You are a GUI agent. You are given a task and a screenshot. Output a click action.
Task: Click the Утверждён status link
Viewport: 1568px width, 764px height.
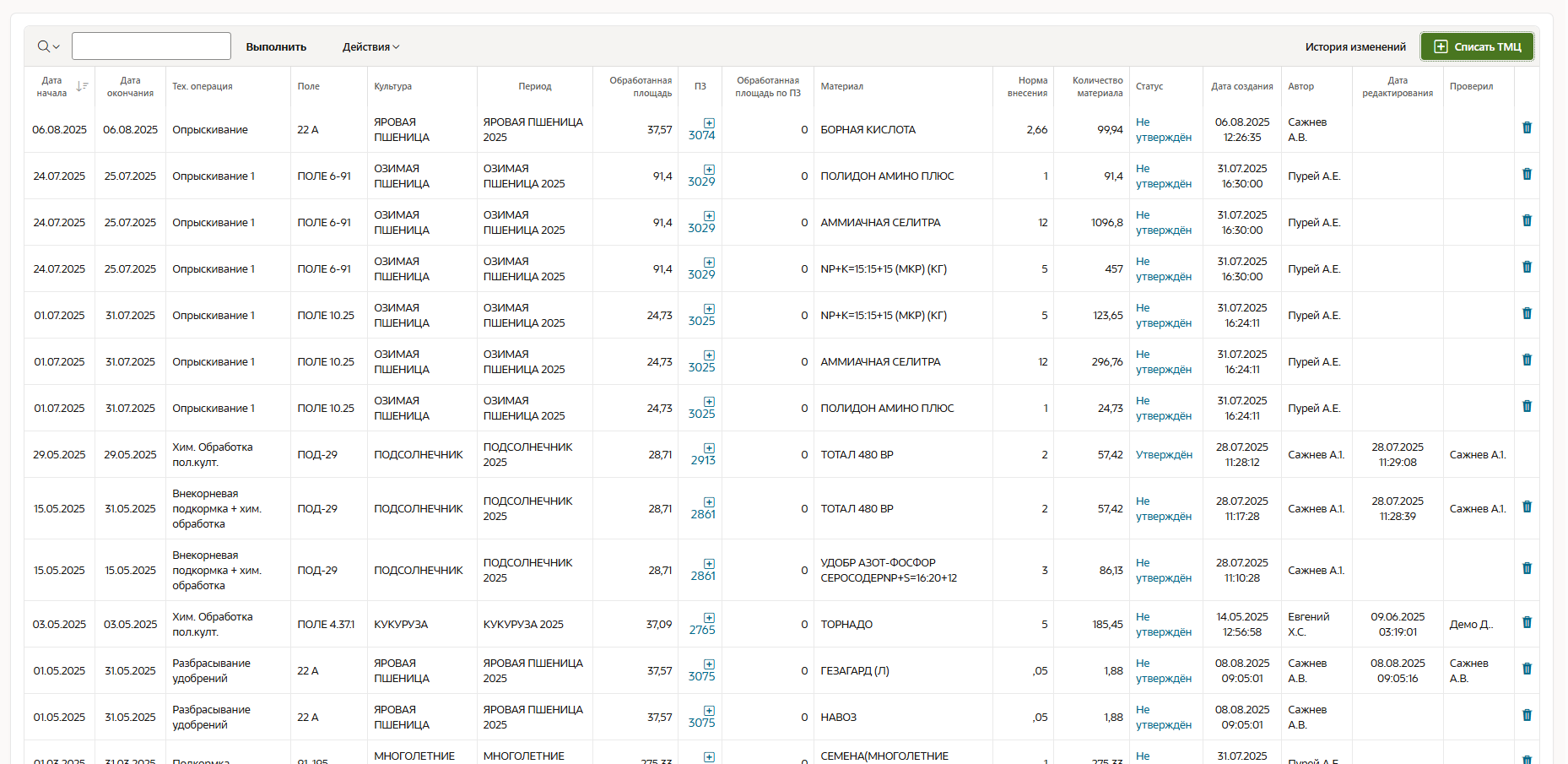pos(1164,455)
